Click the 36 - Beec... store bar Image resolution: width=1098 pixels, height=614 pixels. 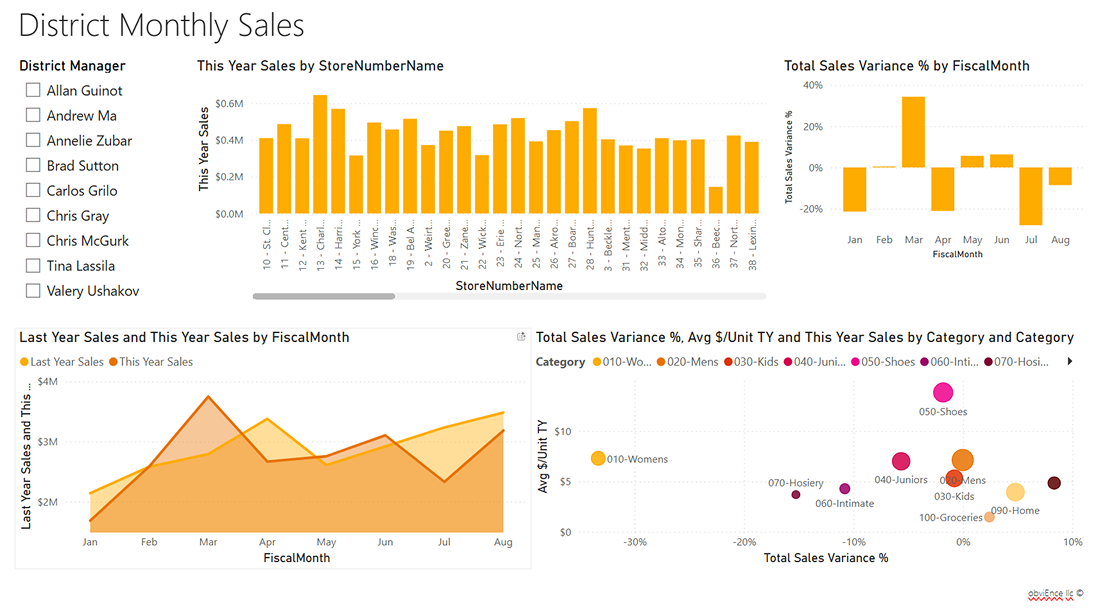pos(716,200)
